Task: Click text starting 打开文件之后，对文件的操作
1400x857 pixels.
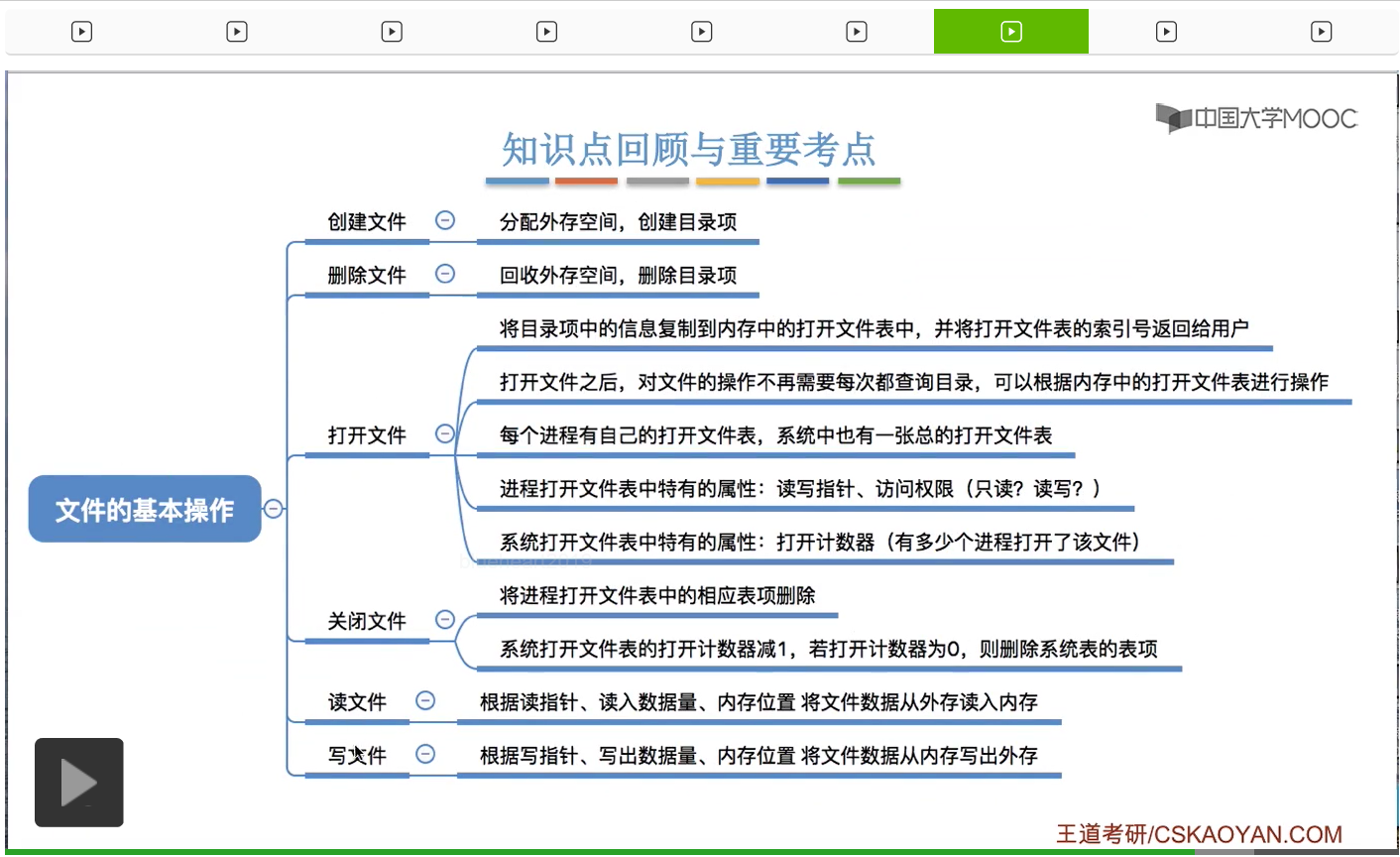Action: click(x=913, y=383)
